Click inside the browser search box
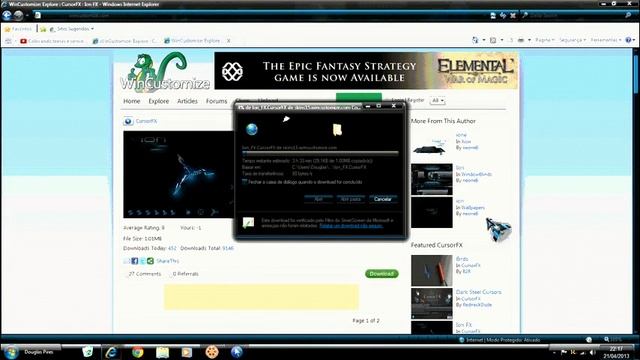640x360 pixels. (x=573, y=16)
